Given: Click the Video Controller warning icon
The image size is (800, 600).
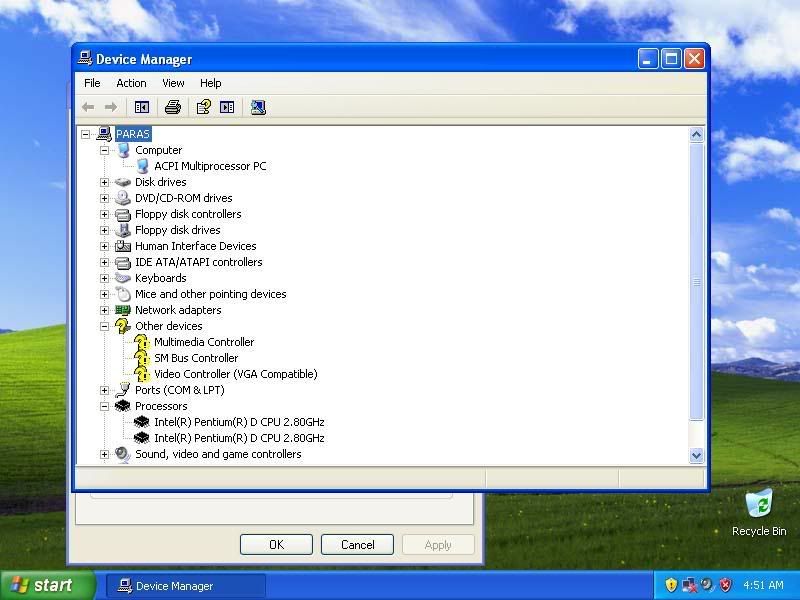Looking at the screenshot, I should (142, 374).
